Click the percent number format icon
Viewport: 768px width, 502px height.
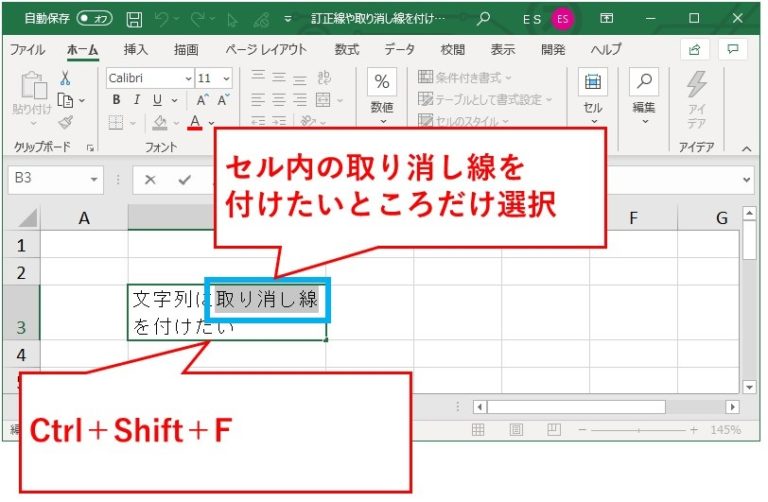tap(381, 82)
